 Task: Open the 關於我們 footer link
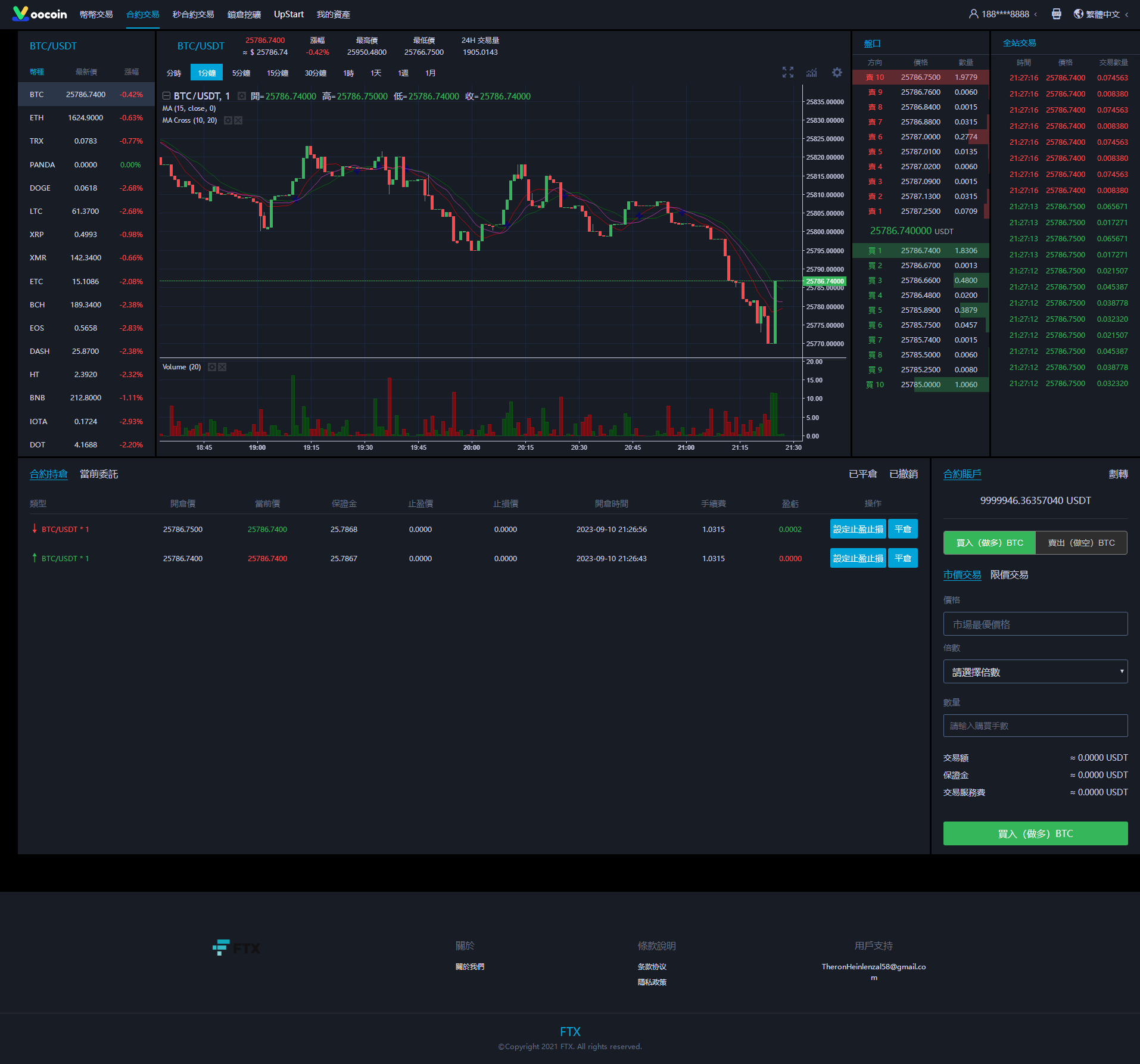coord(470,966)
